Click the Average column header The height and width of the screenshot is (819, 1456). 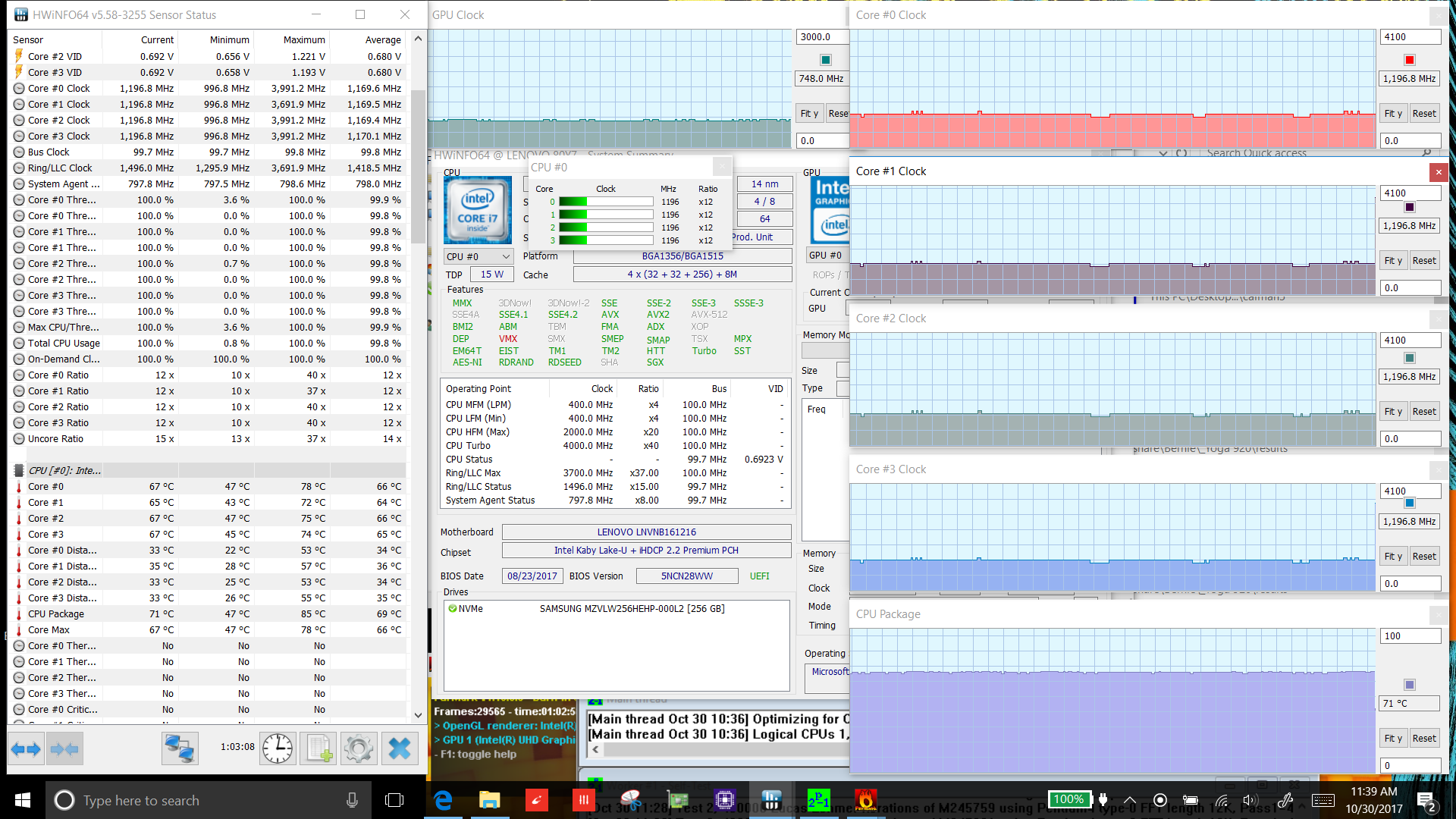pyautogui.click(x=382, y=40)
